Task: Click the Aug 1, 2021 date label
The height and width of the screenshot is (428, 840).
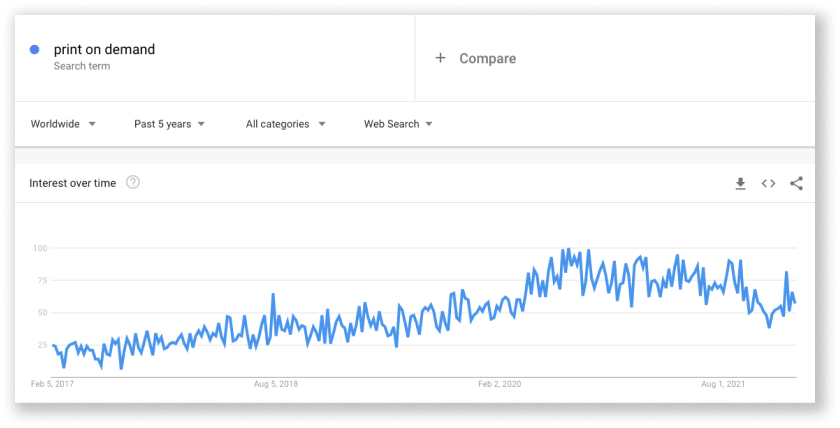Action: tap(723, 384)
